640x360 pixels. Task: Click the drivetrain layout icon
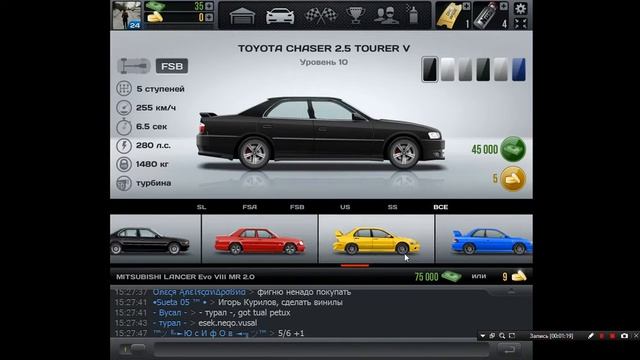(x=134, y=66)
